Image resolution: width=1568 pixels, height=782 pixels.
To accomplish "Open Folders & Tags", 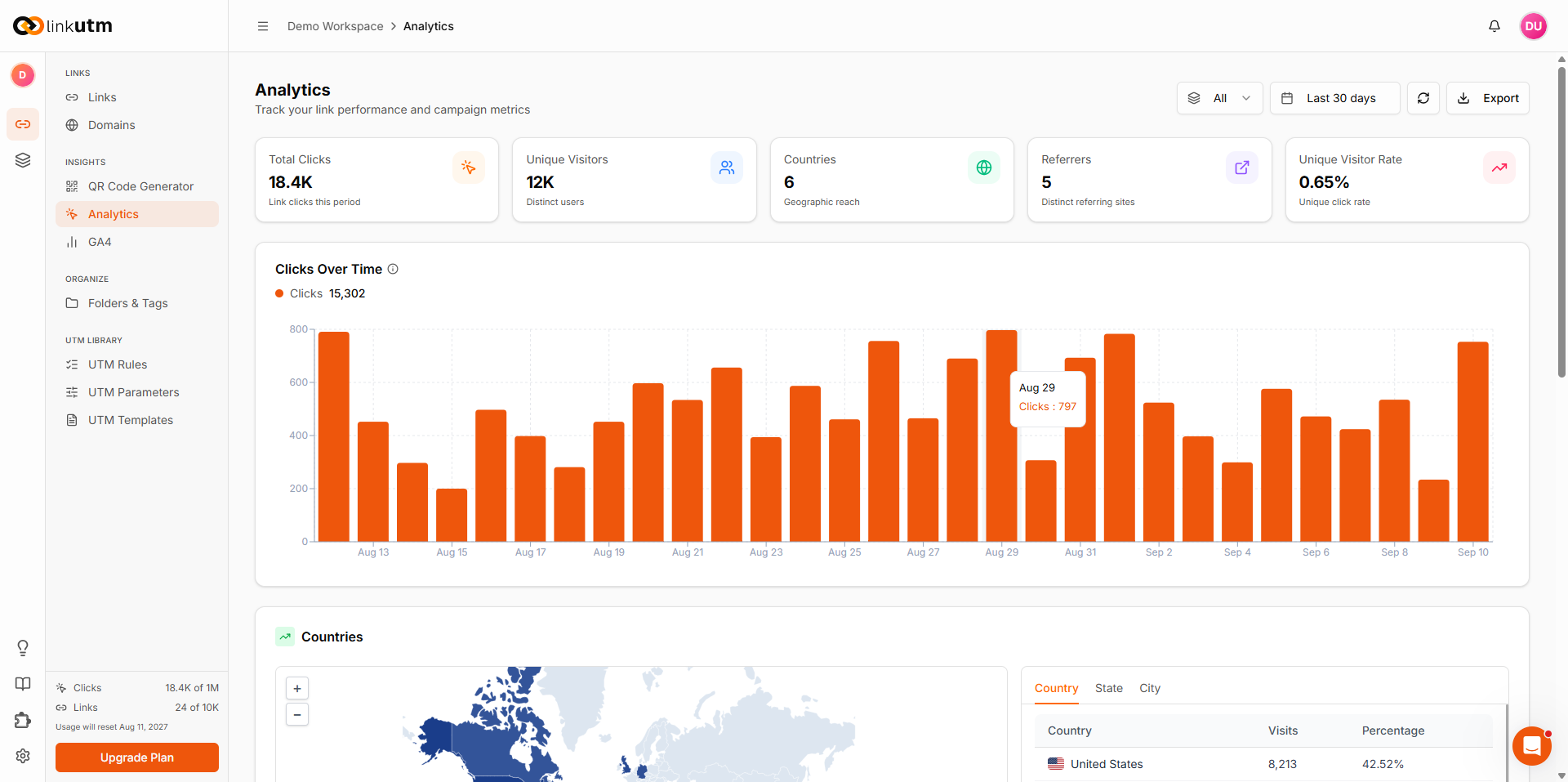I will click(137, 303).
